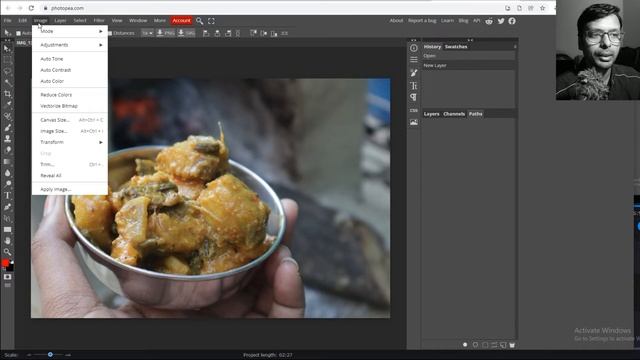Toggle the Distances checkbox
This screenshot has width=640, height=360.
click(110, 33)
